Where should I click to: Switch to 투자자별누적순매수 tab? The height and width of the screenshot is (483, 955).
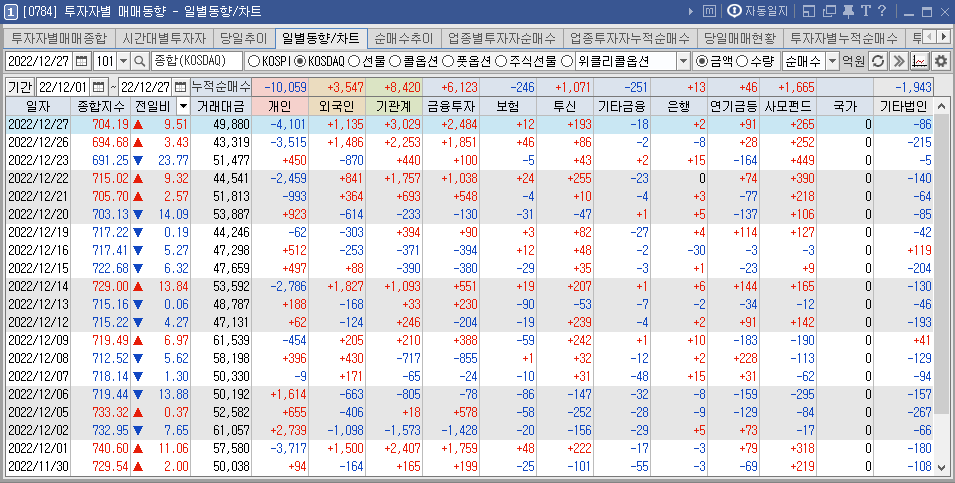click(x=844, y=38)
